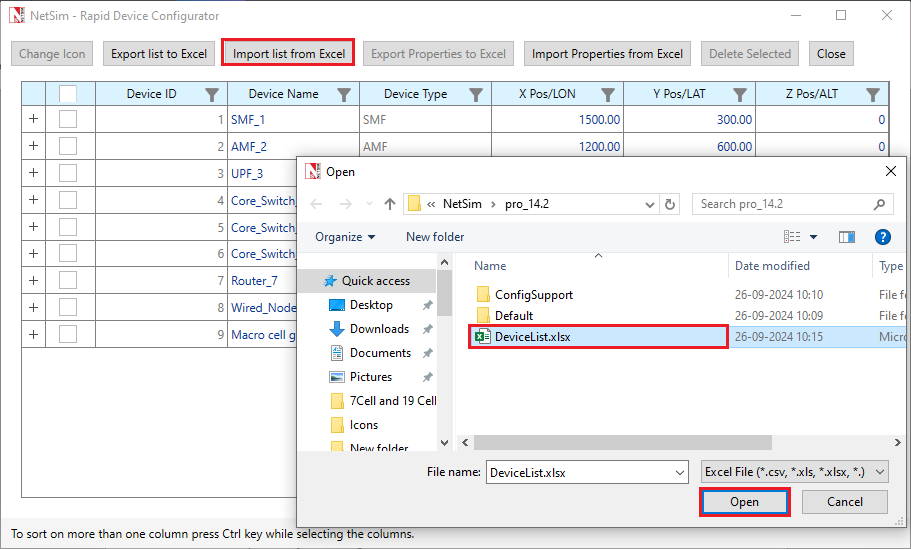Click the Downloads arrow icon
Viewport: 911px width, 549px height.
tap(337, 329)
